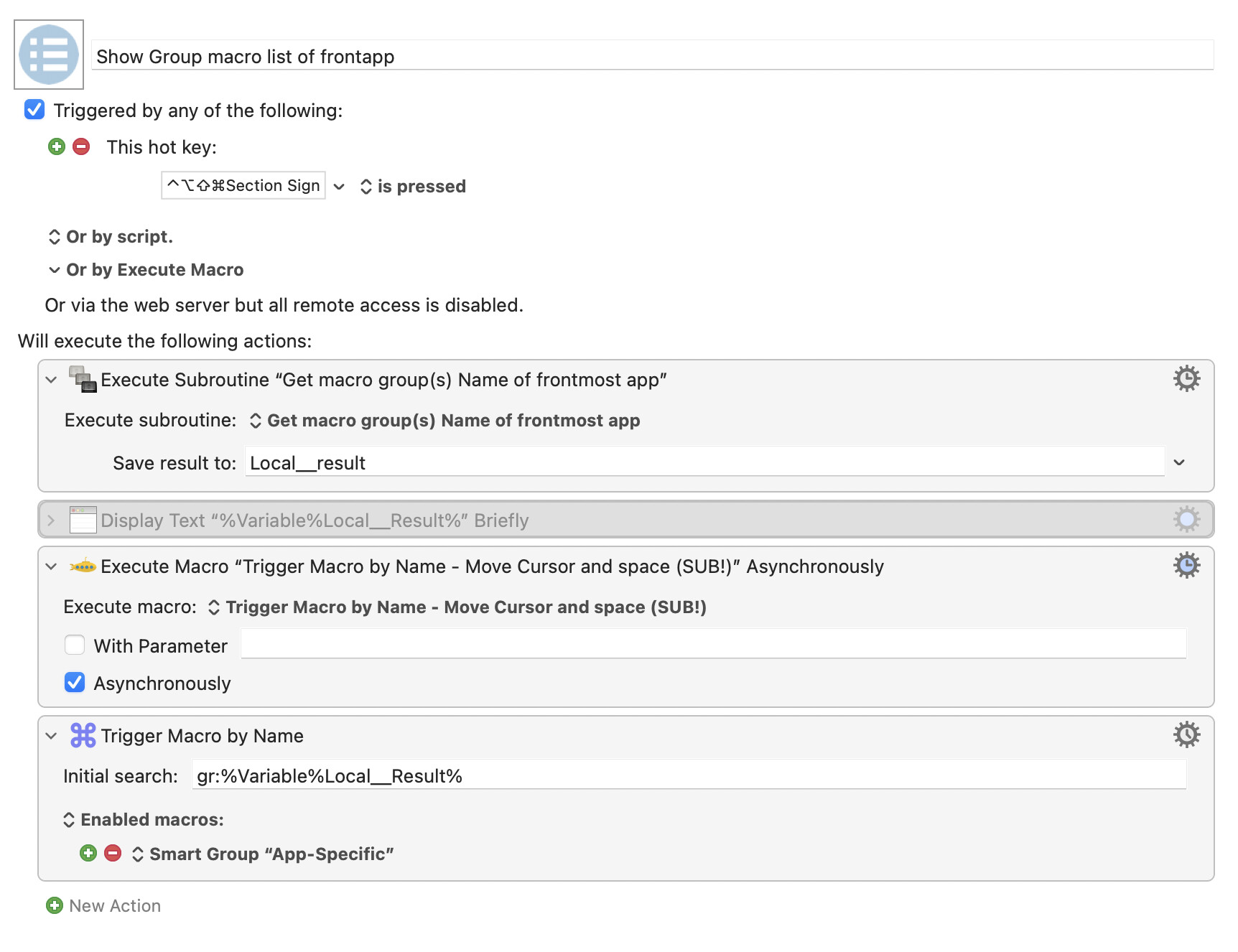
Task: Open the Save result to variable dropdown
Action: tap(1179, 462)
